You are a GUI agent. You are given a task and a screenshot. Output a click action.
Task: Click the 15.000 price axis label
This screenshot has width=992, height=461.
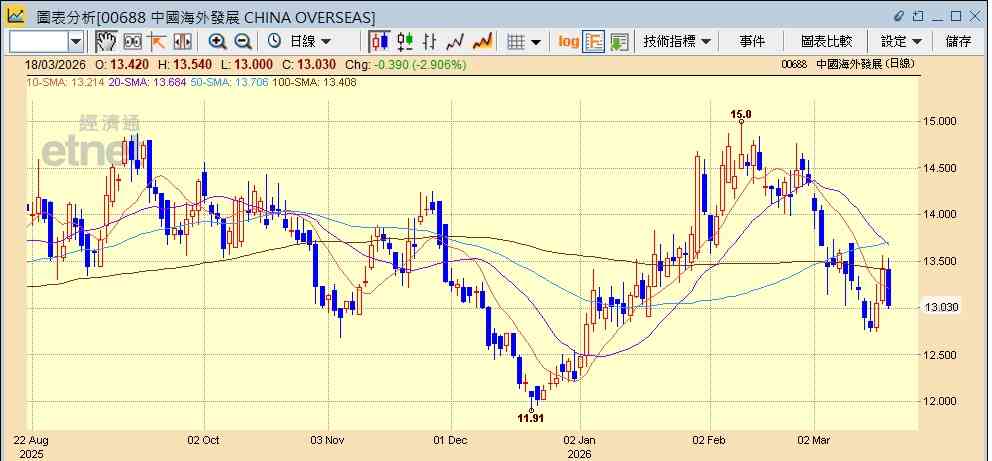click(940, 121)
